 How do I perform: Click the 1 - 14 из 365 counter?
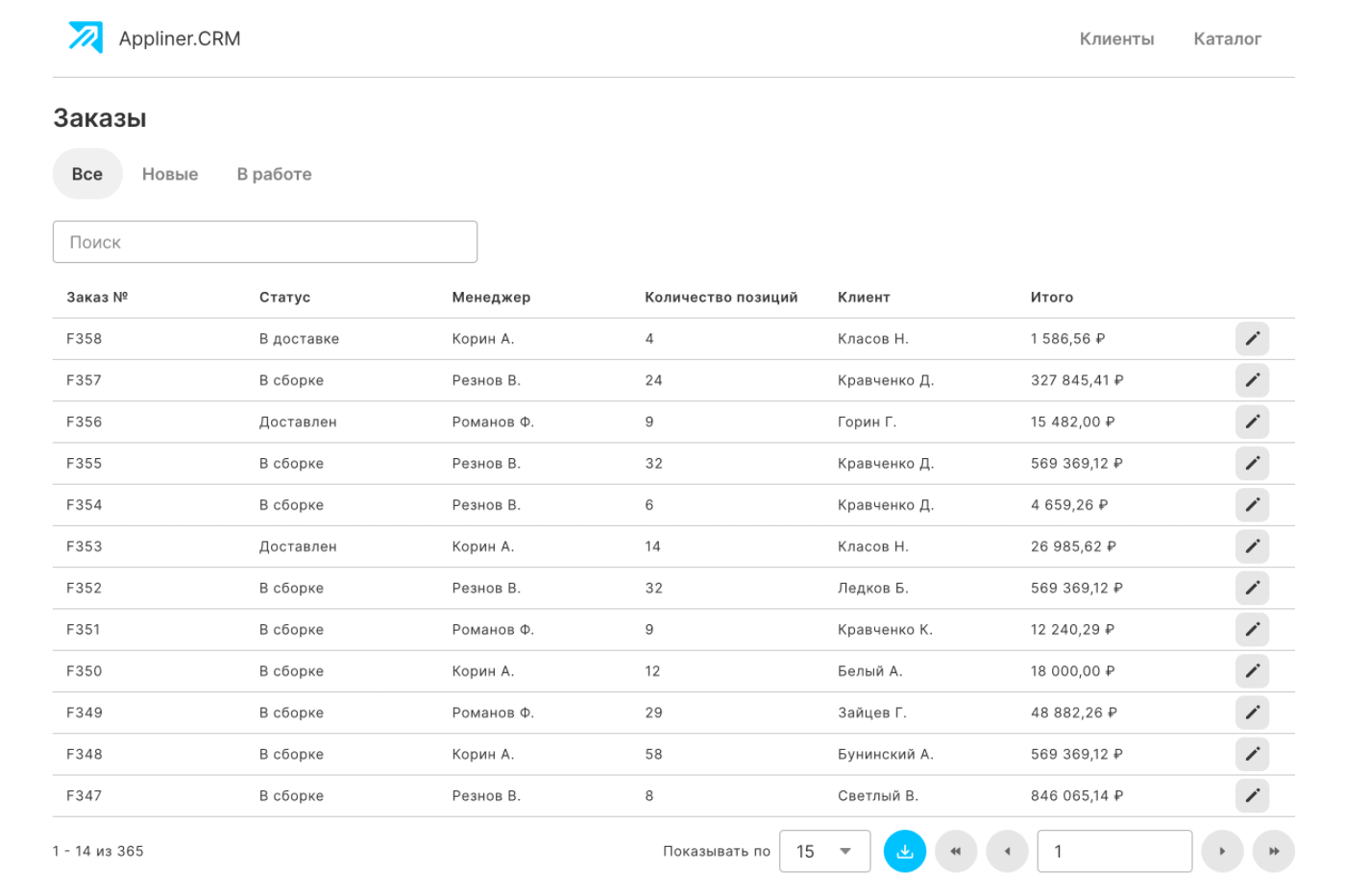[98, 851]
